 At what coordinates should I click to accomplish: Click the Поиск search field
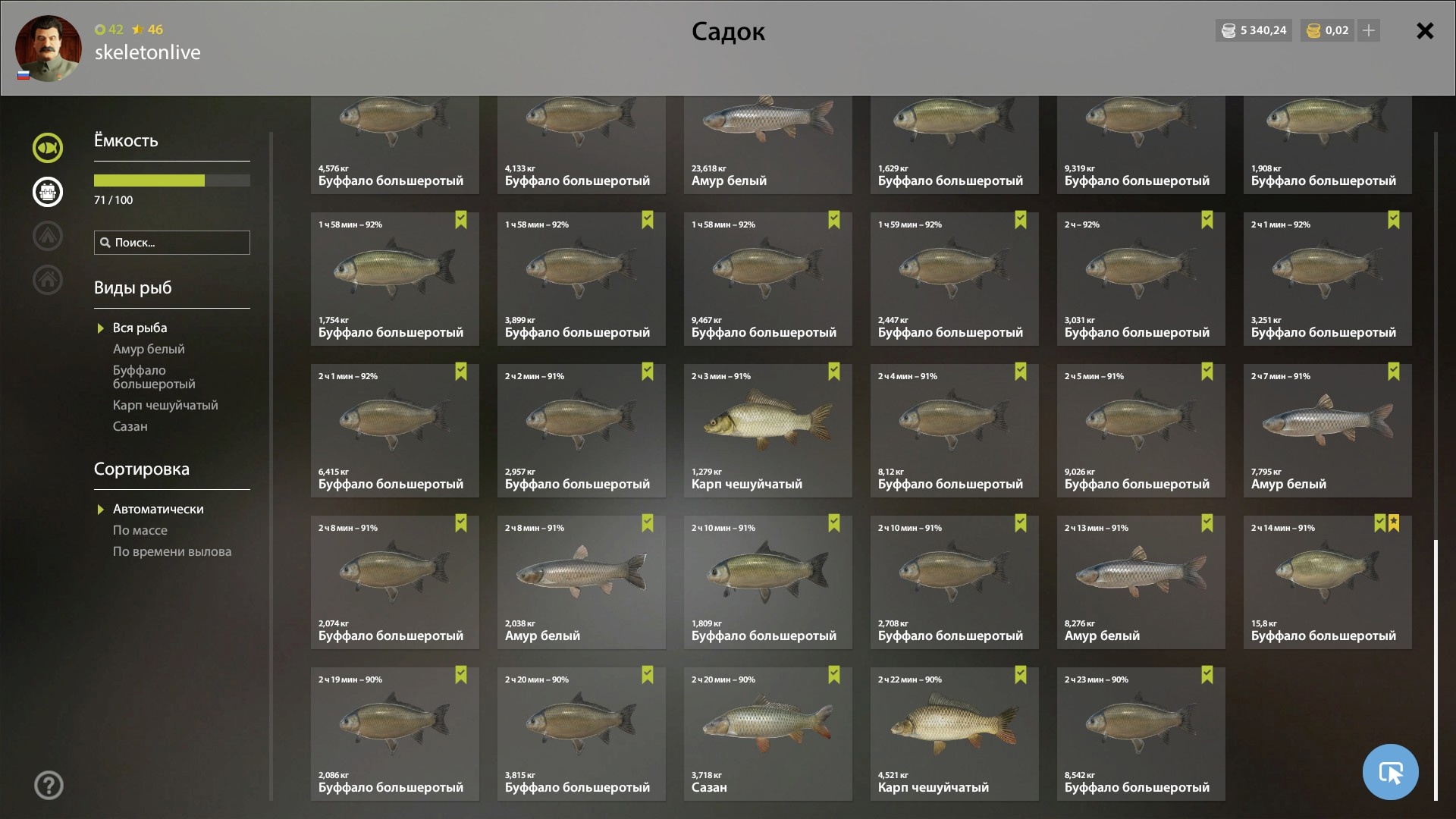172,243
